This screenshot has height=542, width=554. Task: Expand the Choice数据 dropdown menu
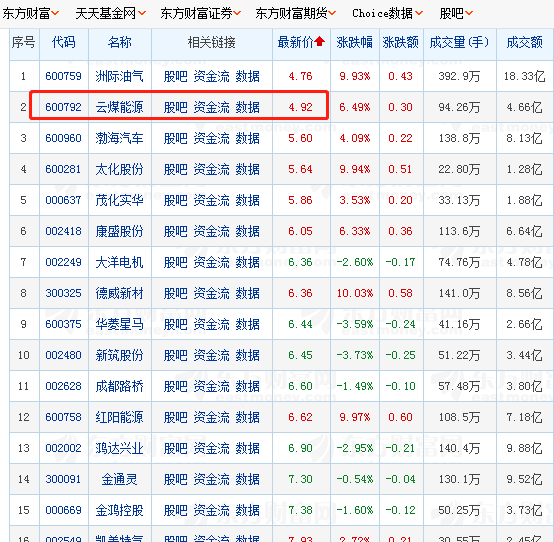(x=387, y=13)
